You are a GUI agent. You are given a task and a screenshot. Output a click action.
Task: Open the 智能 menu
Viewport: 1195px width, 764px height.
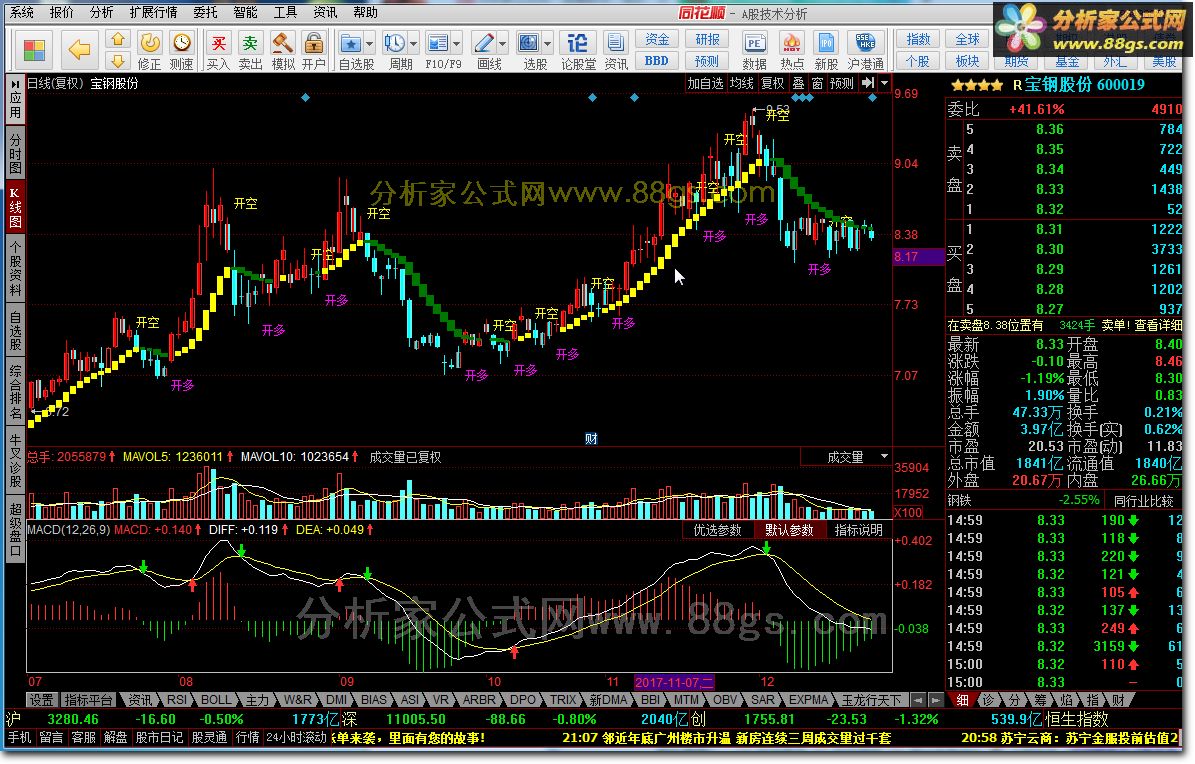(x=245, y=12)
